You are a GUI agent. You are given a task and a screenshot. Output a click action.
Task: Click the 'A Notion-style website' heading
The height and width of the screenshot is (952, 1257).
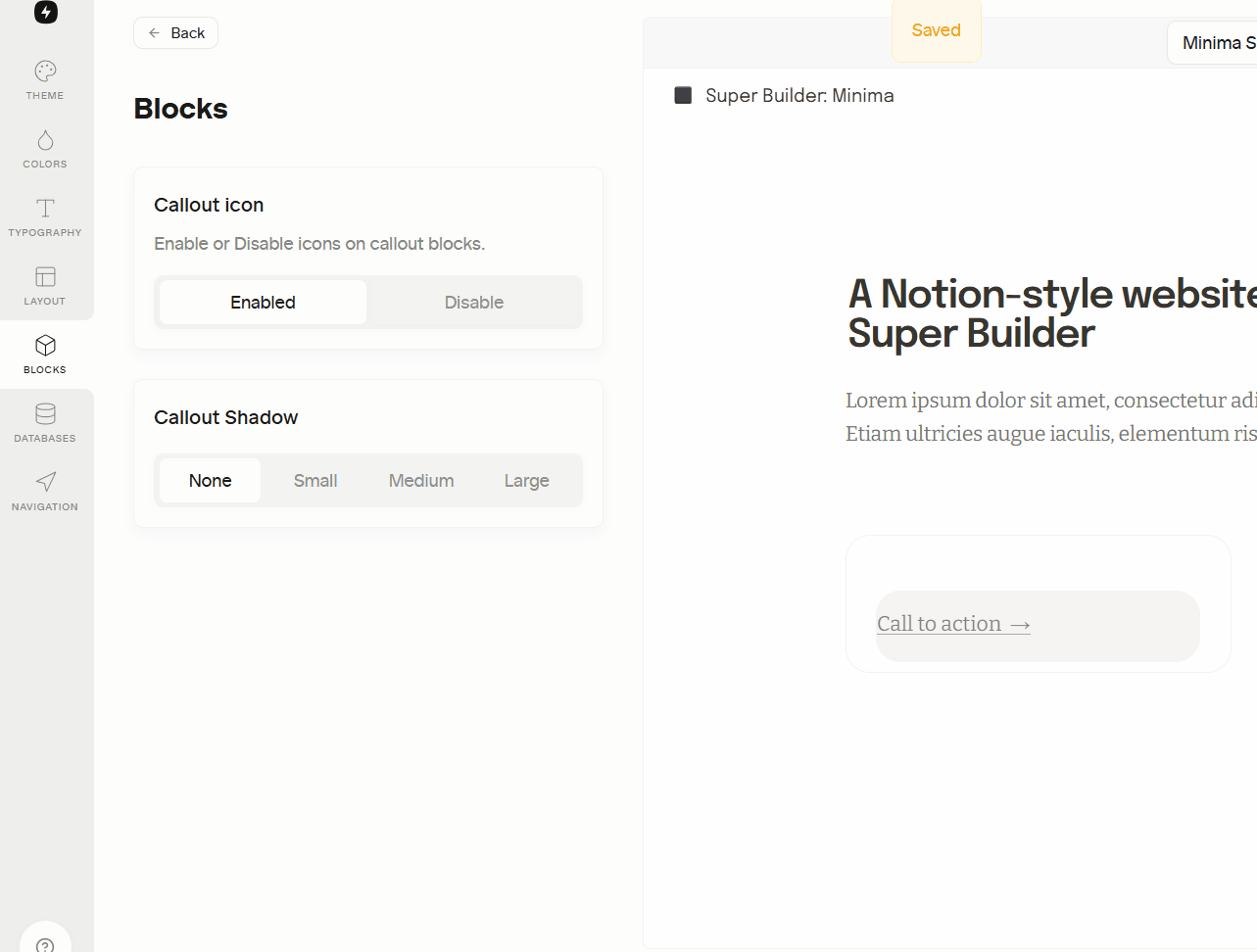click(1052, 313)
